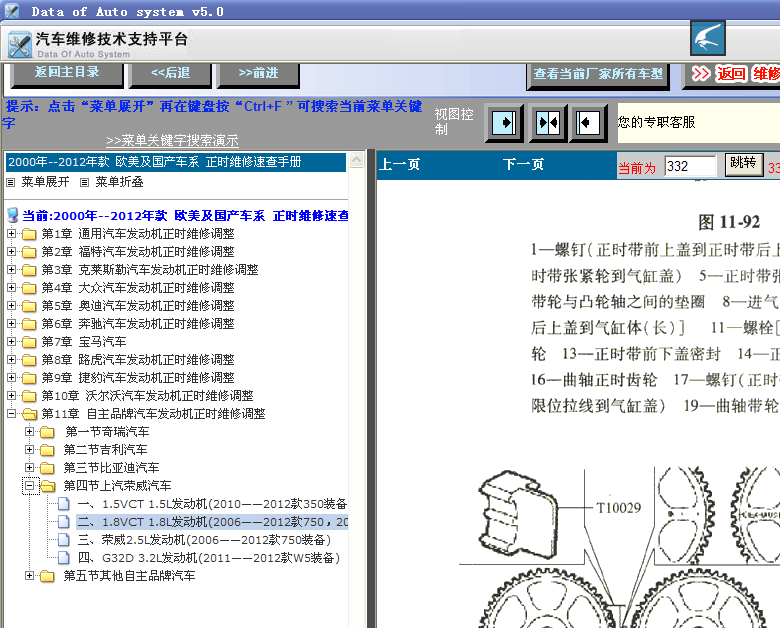
Task: Click the view control left-arrow icon
Action: tap(588, 122)
